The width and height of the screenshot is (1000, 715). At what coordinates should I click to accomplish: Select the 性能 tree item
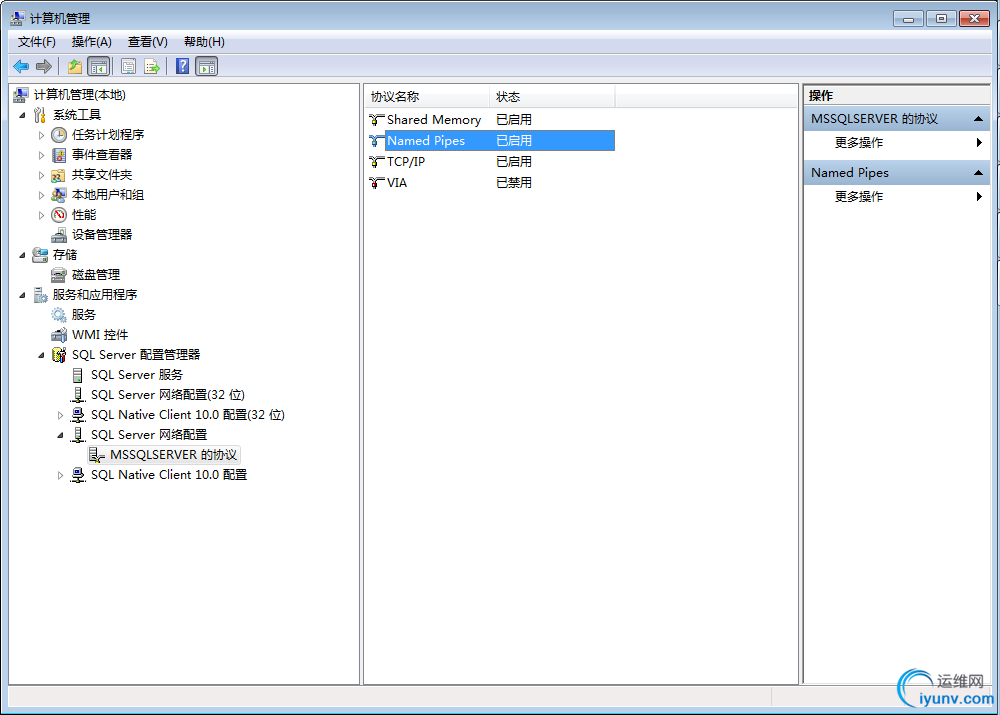tap(84, 215)
